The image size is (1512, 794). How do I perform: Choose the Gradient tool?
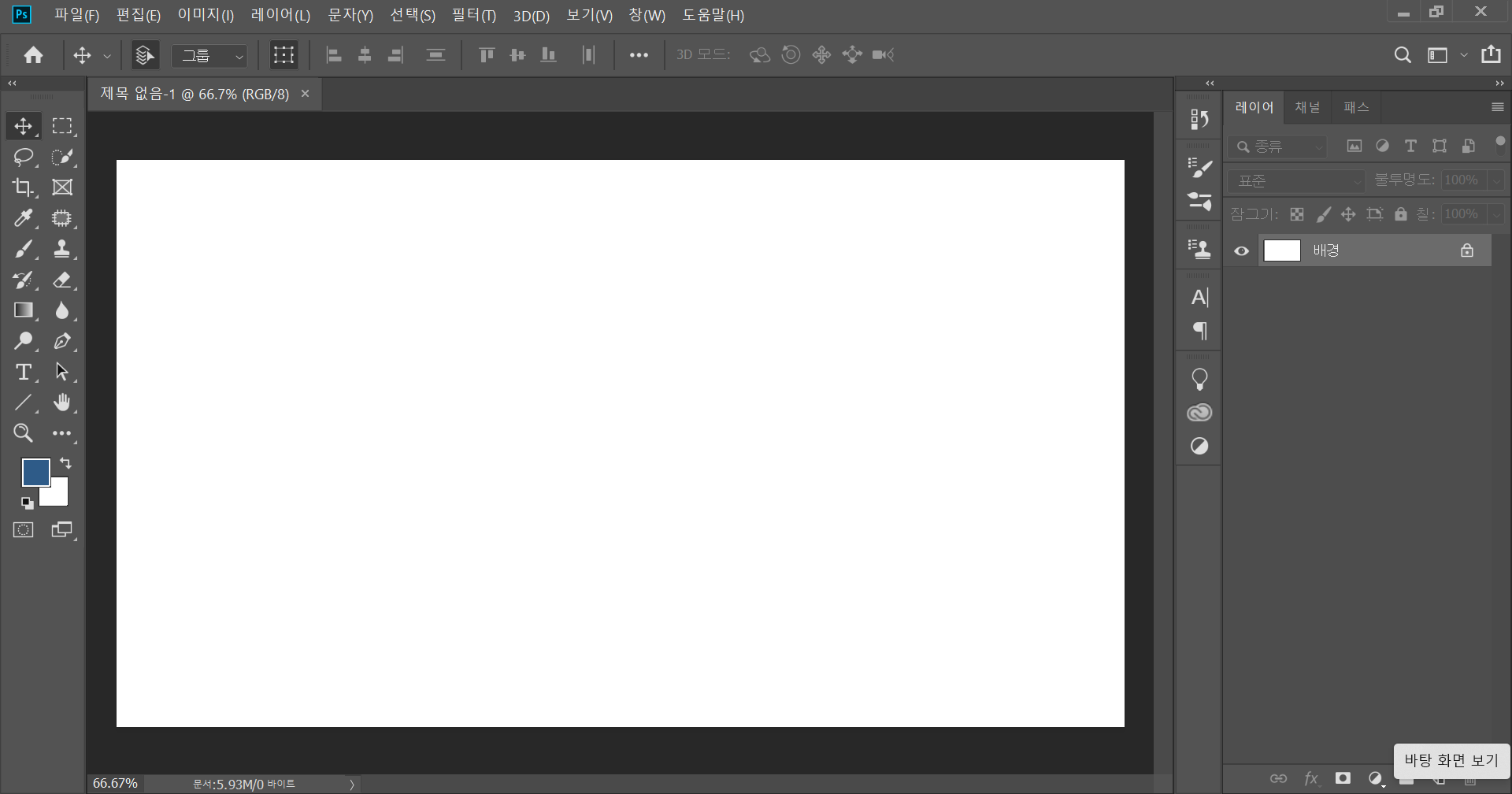click(x=23, y=310)
